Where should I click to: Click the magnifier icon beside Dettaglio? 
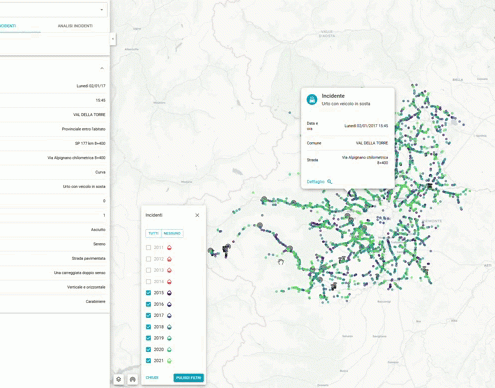point(330,182)
